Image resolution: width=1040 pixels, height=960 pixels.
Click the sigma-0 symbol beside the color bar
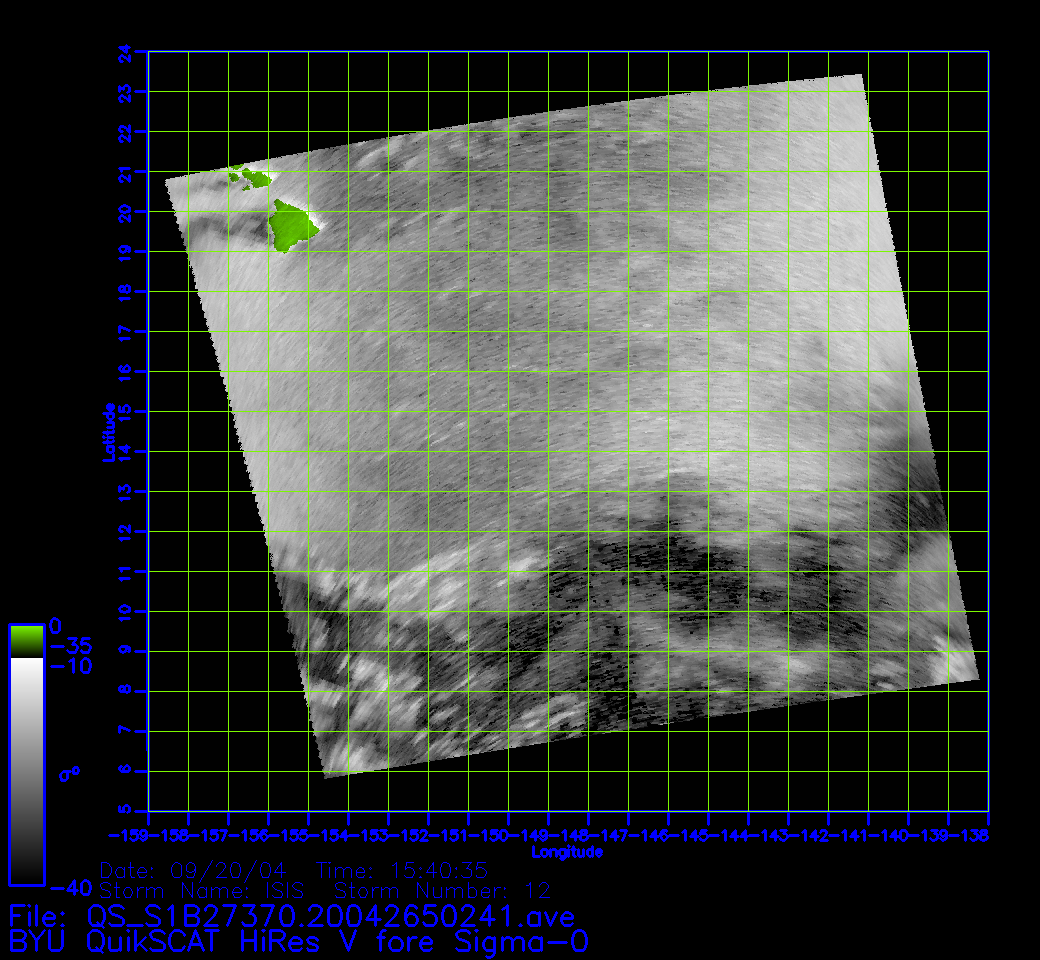click(x=68, y=772)
